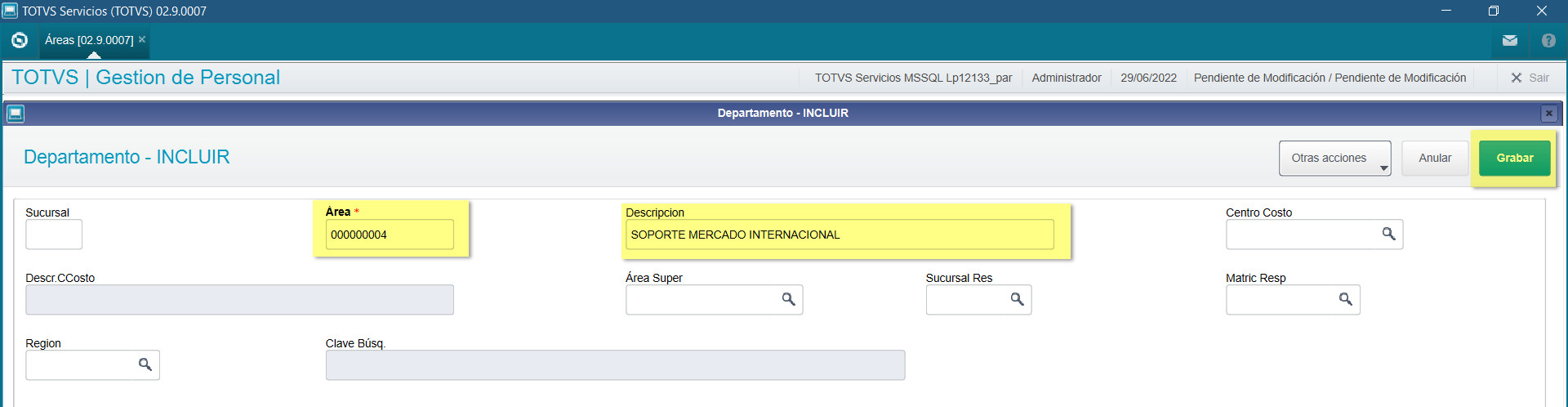Click the TOTVS app icon in title bar
This screenshot has height=407, width=1568.
[x=10, y=11]
